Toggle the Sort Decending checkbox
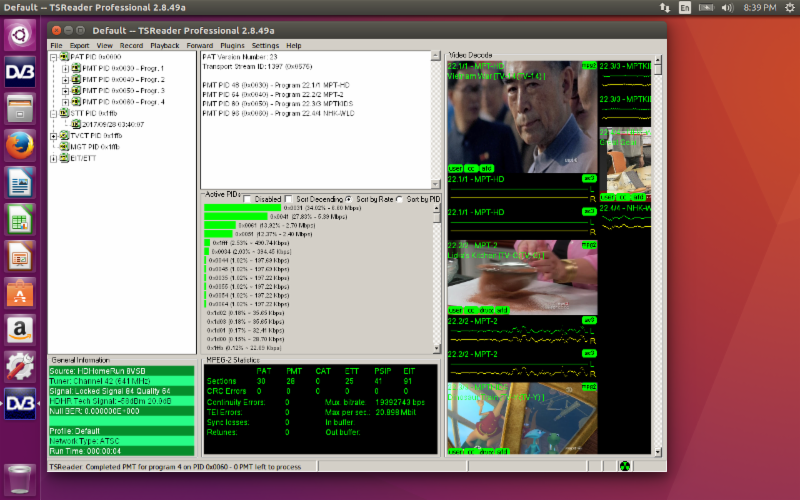 click(289, 199)
